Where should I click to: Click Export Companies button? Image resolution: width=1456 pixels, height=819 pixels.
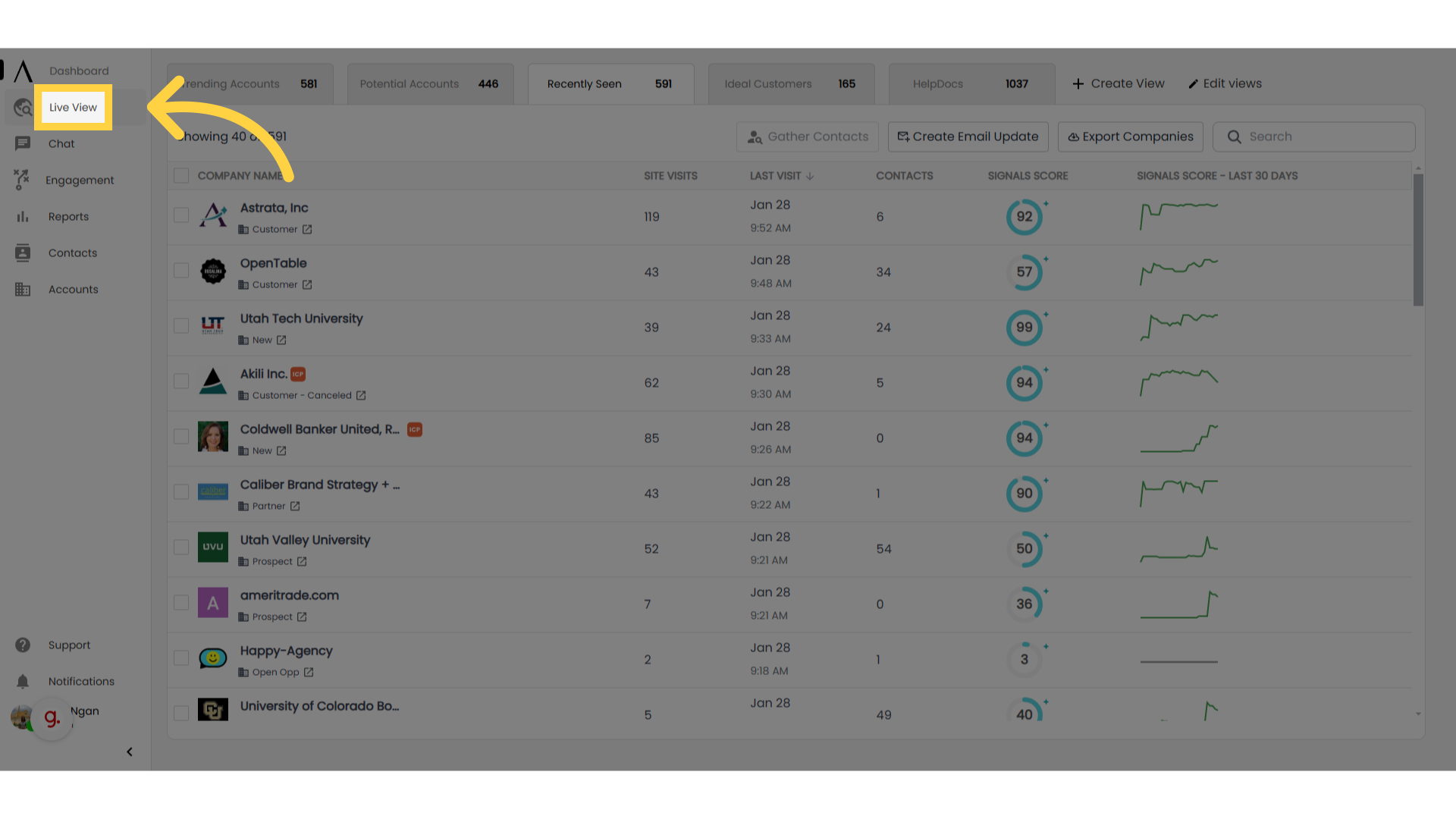(1131, 136)
